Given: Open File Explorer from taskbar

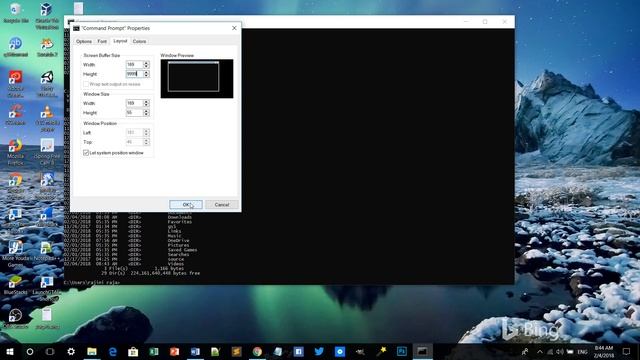Looking at the screenshot, I should (92, 351).
